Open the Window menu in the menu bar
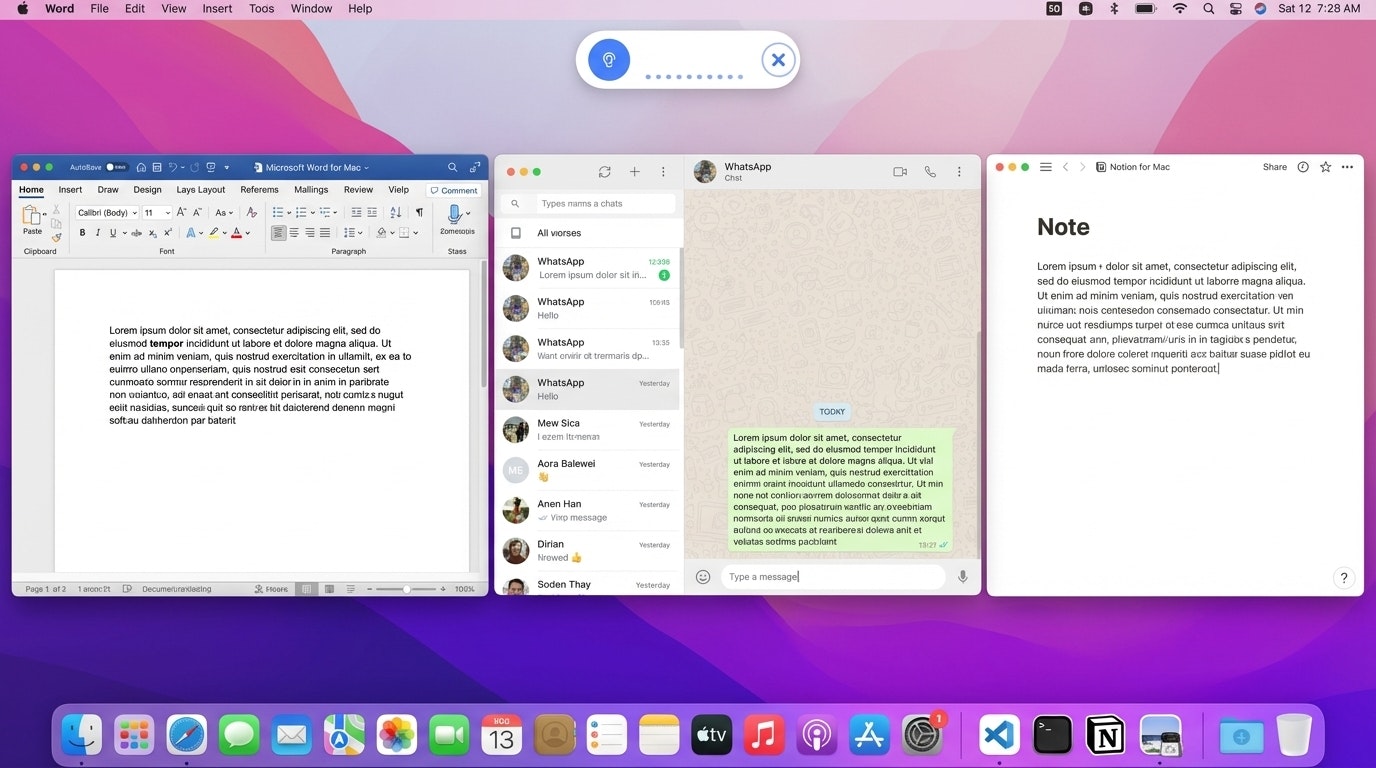 tap(310, 8)
